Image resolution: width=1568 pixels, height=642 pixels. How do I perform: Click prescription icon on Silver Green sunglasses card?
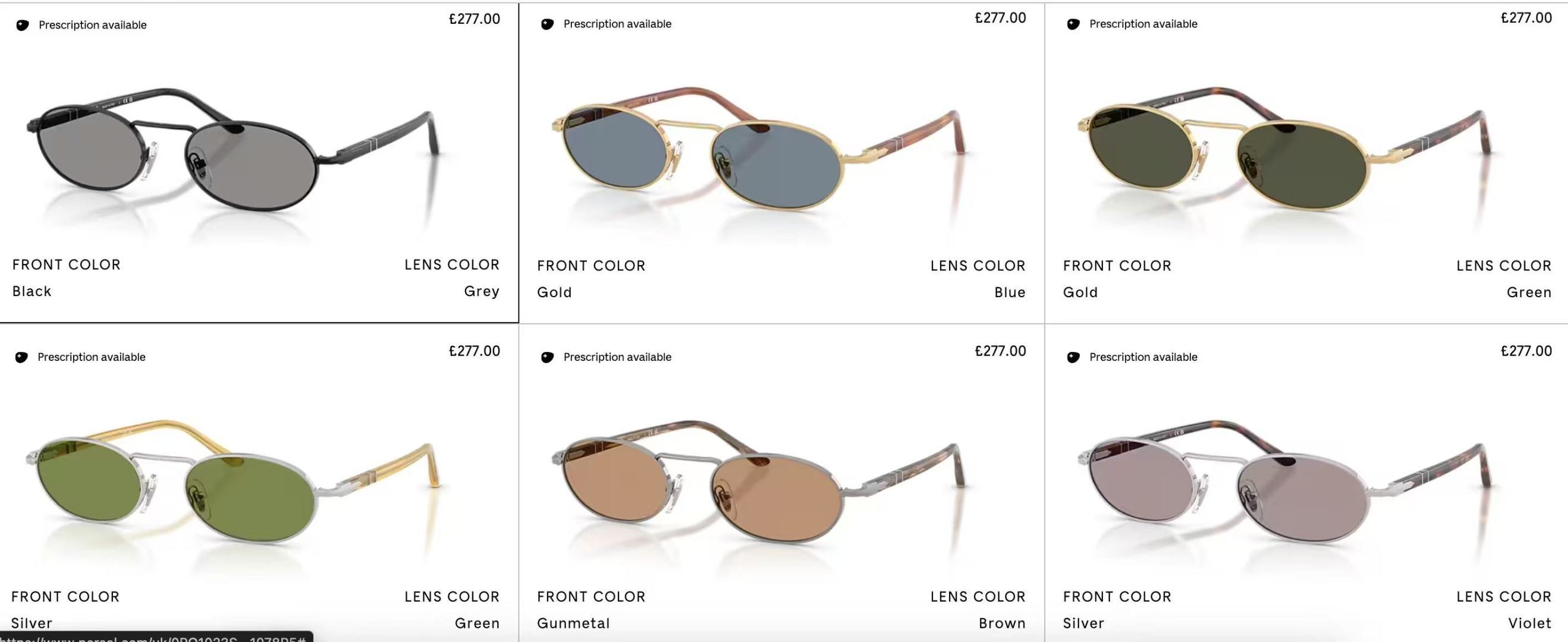point(21,357)
